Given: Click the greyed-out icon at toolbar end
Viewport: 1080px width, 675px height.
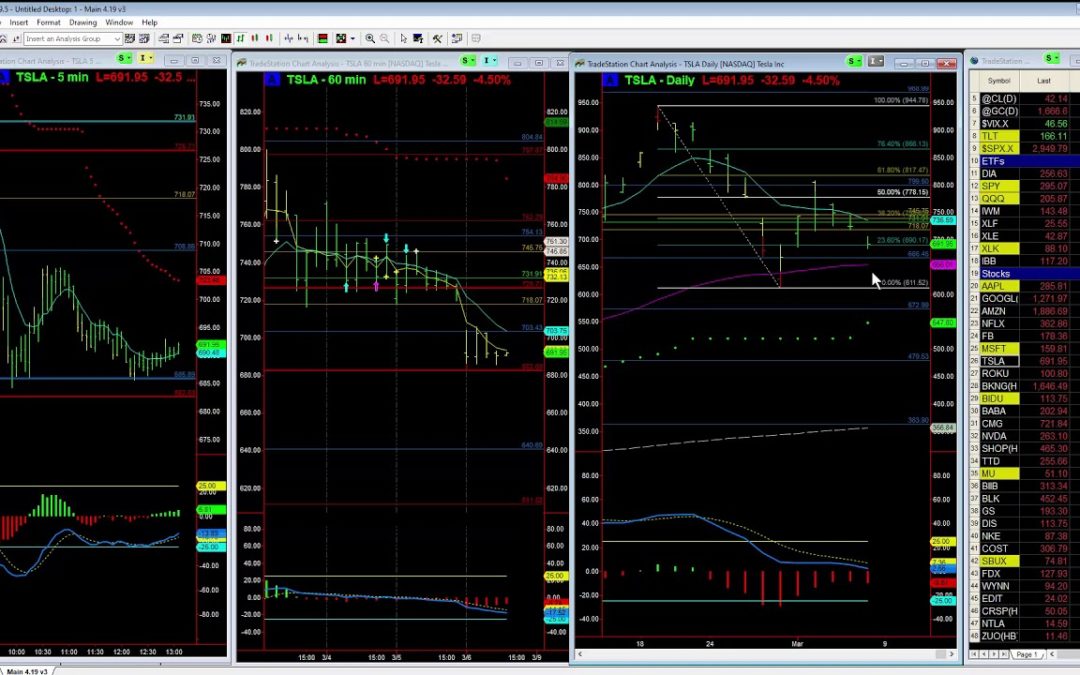Looking at the screenshot, I should tap(476, 39).
